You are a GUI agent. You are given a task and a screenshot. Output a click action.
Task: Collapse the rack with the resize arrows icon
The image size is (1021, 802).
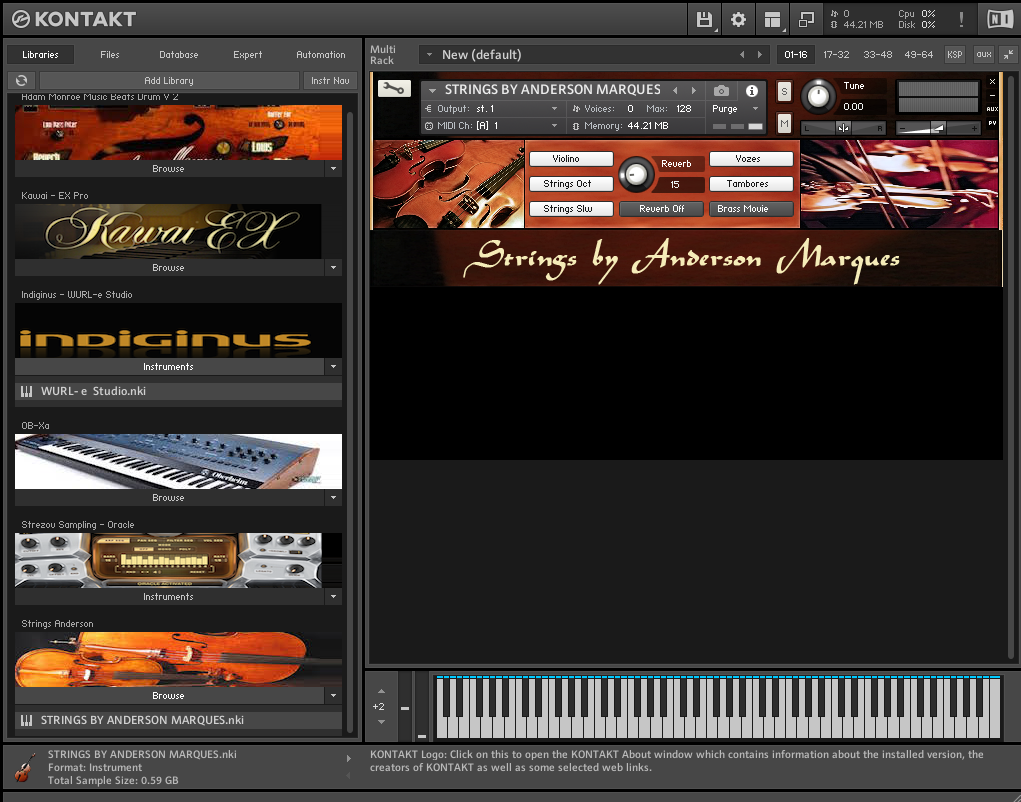(1007, 55)
